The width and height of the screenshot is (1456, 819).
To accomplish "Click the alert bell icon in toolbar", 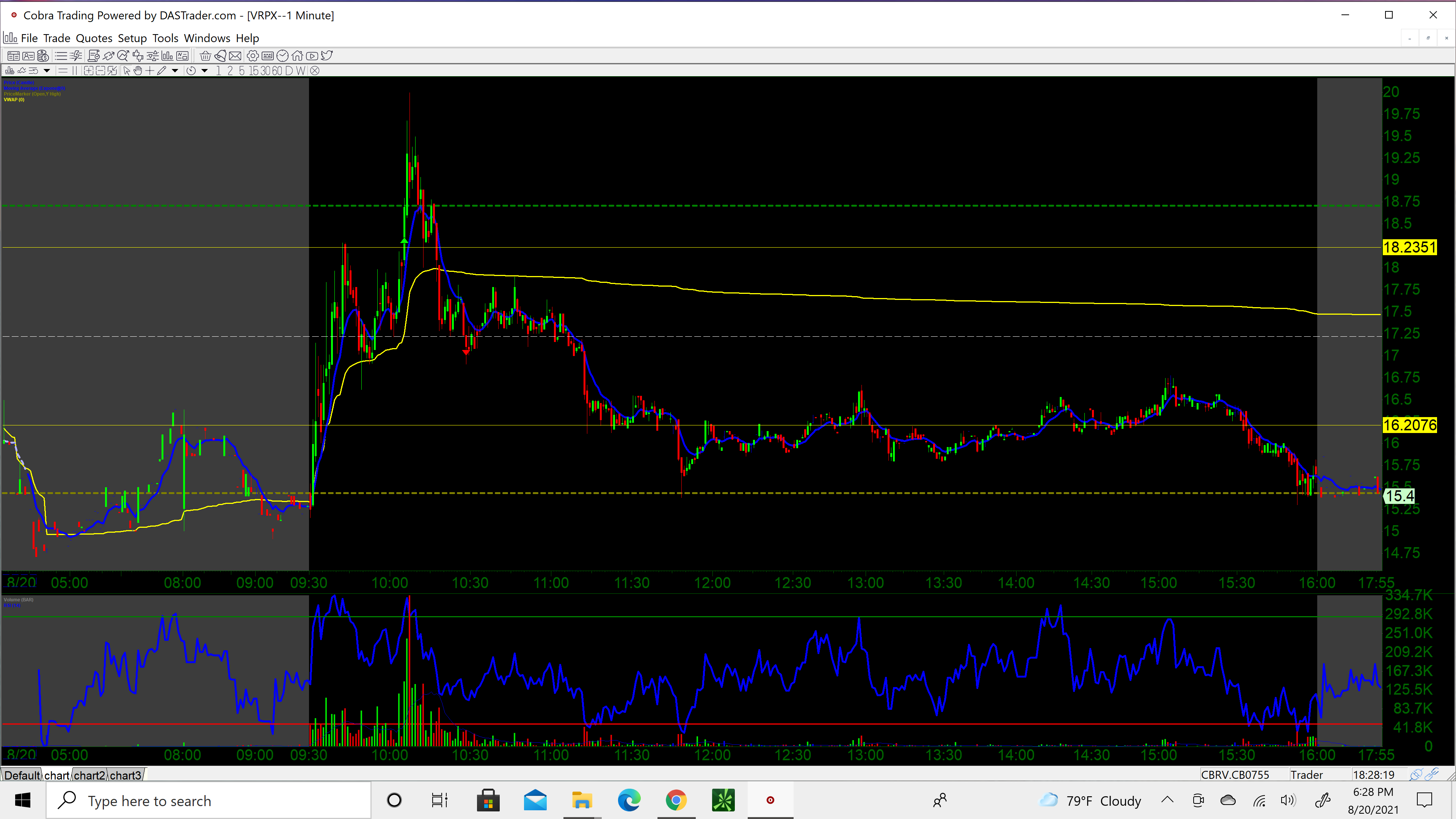I will [x=220, y=56].
